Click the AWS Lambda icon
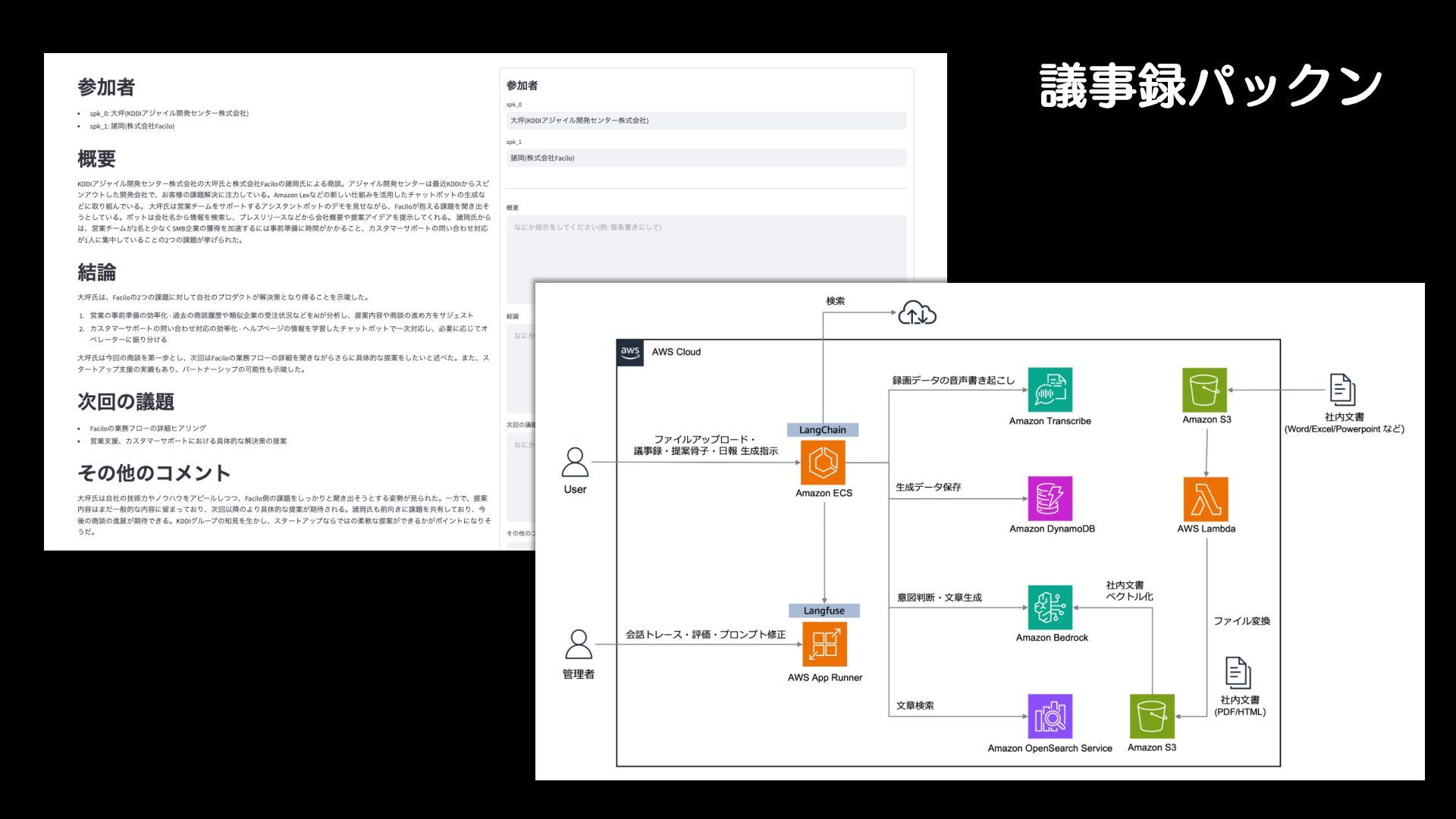The height and width of the screenshot is (819, 1456). click(1206, 499)
